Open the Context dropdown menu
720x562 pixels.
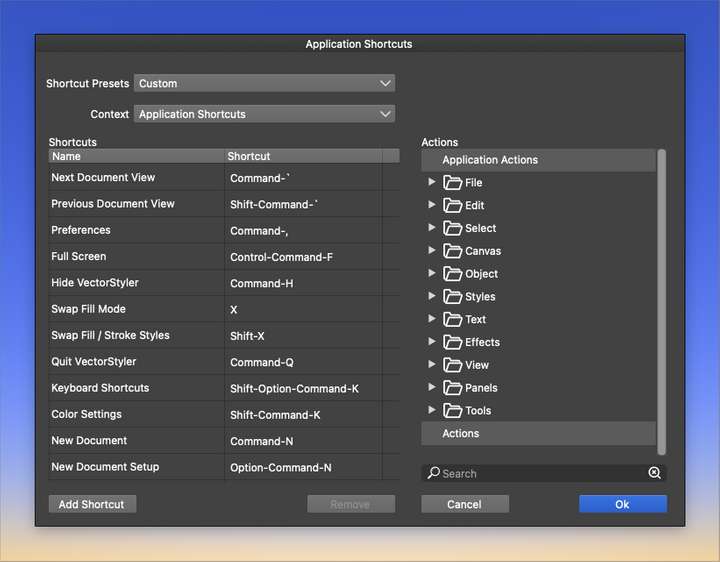coord(264,114)
